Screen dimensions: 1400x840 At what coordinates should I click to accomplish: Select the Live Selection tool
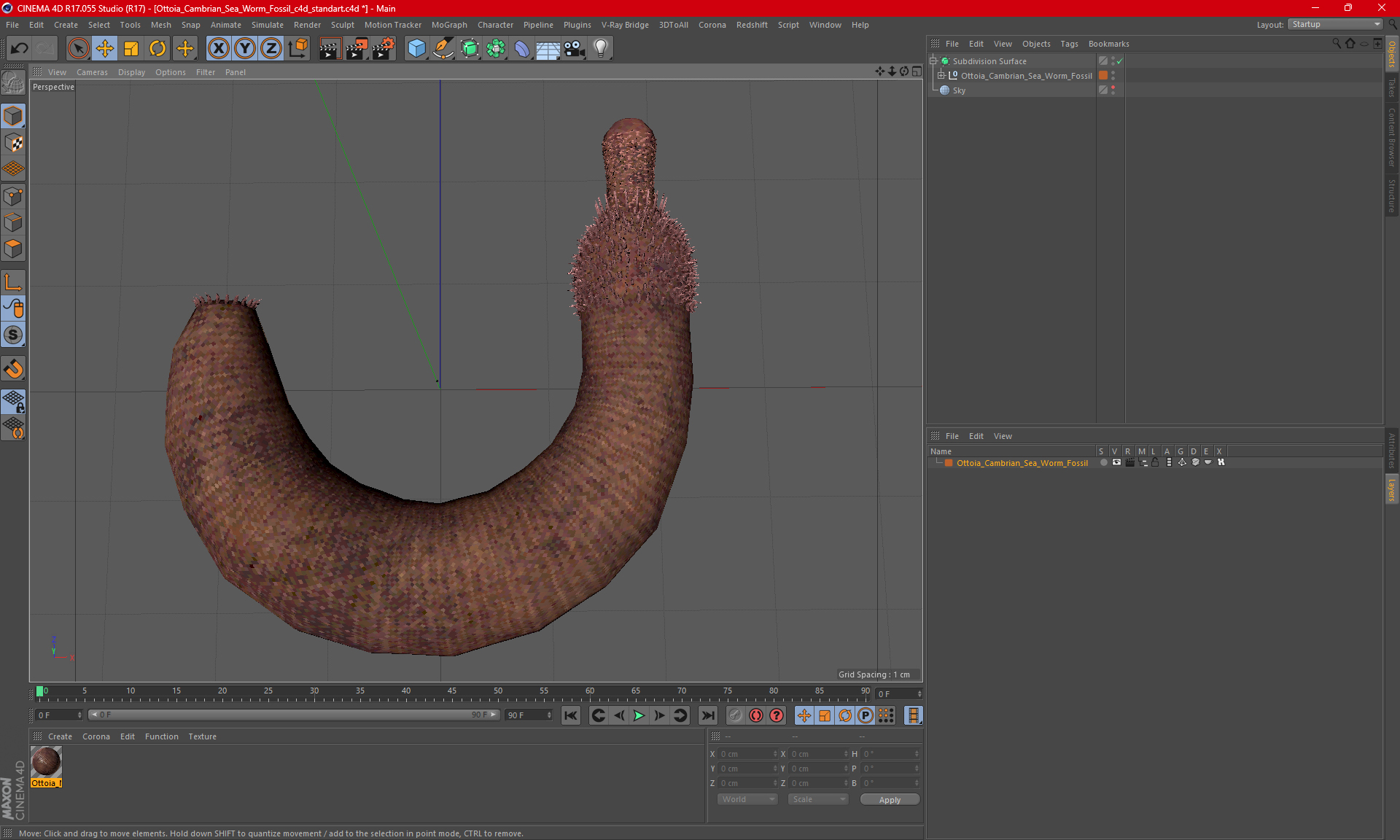tap(78, 49)
